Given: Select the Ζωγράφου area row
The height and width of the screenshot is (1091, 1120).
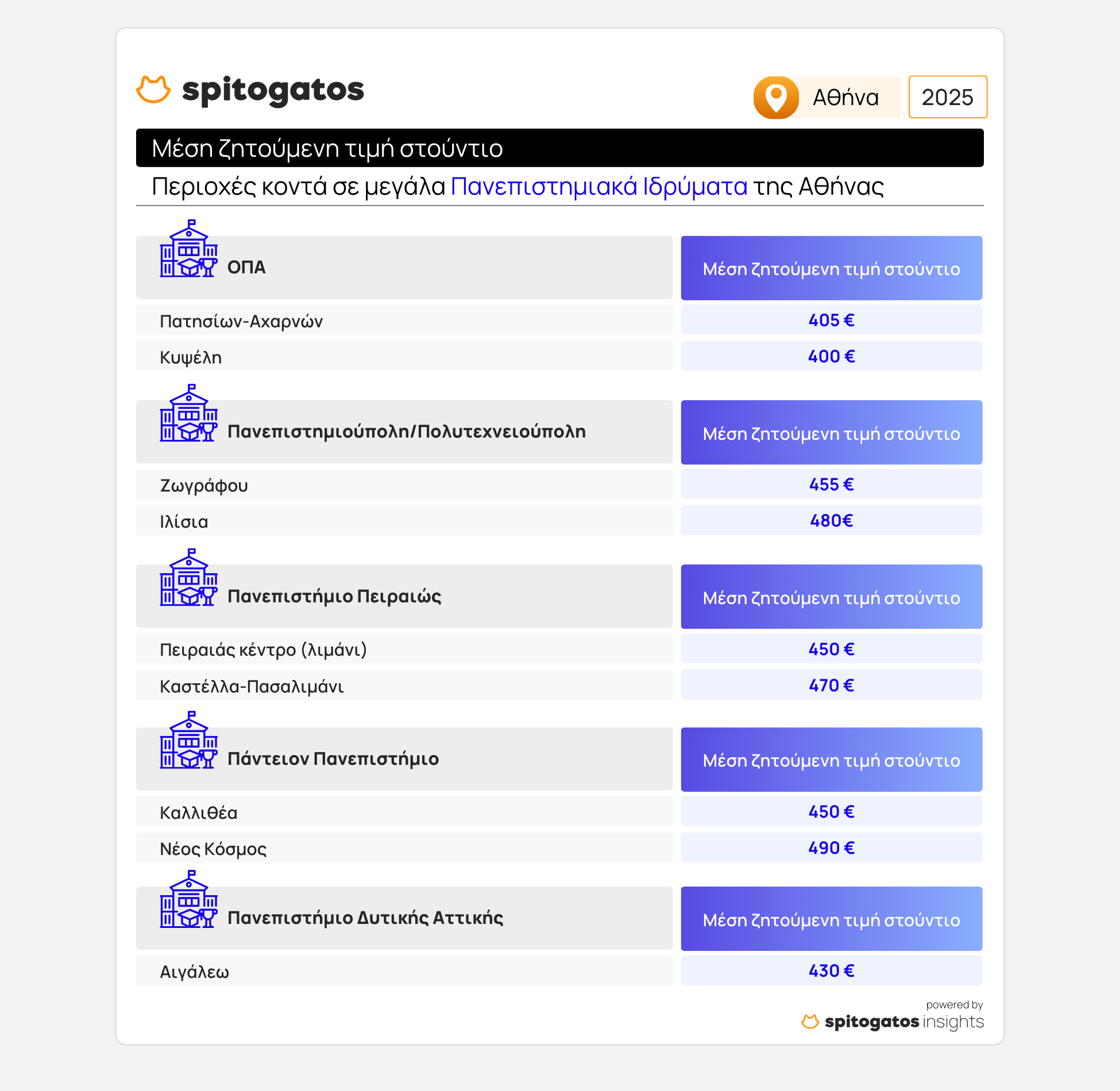Looking at the screenshot, I should pyautogui.click(x=404, y=485).
